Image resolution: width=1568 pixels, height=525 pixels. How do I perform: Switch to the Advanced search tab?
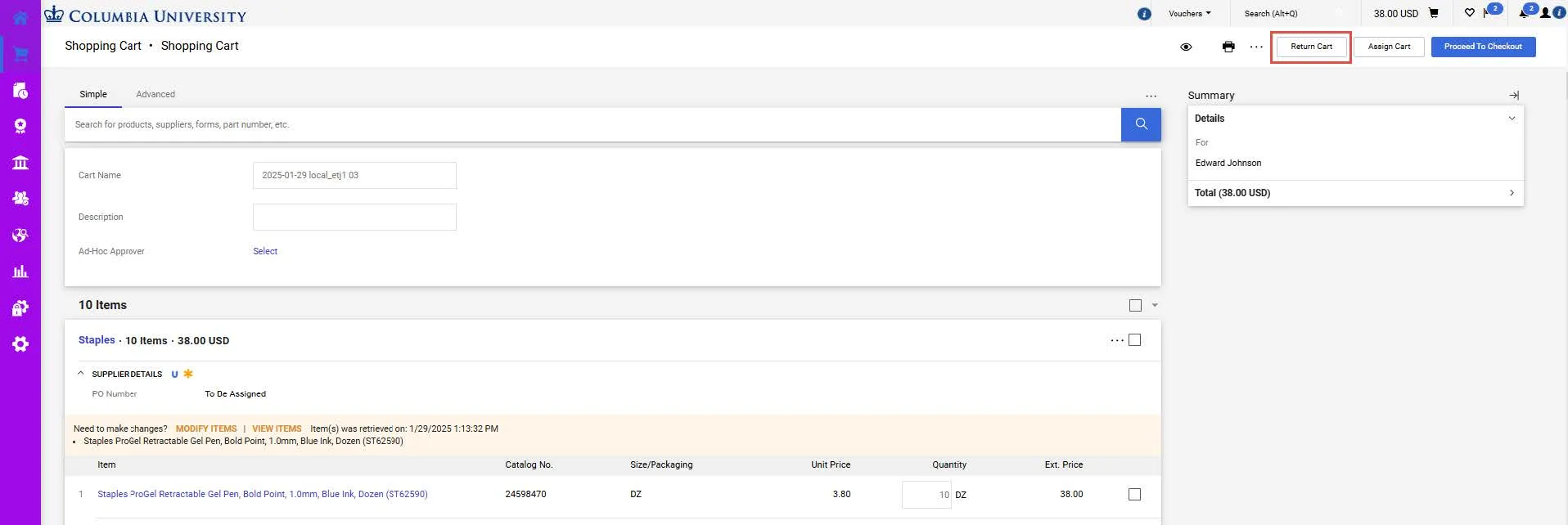tap(155, 94)
